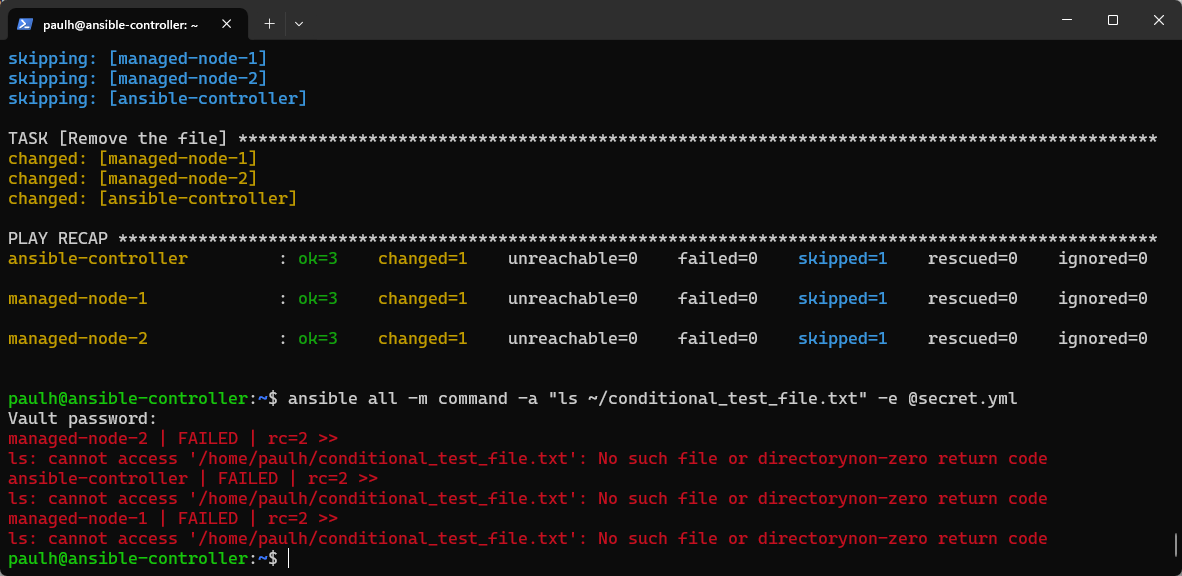Maximize the terminal window

point(1112,20)
